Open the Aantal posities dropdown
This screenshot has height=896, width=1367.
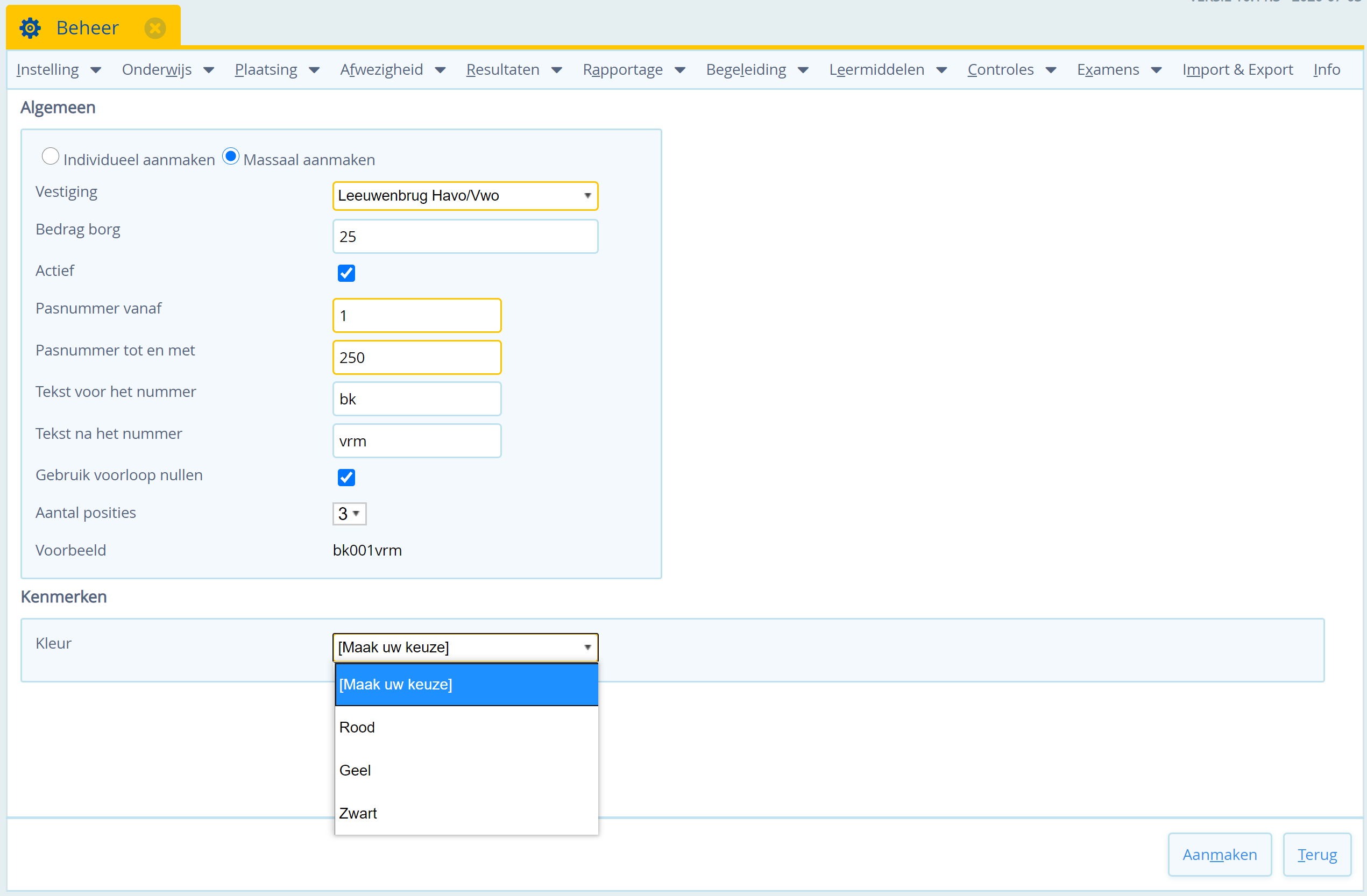point(349,514)
